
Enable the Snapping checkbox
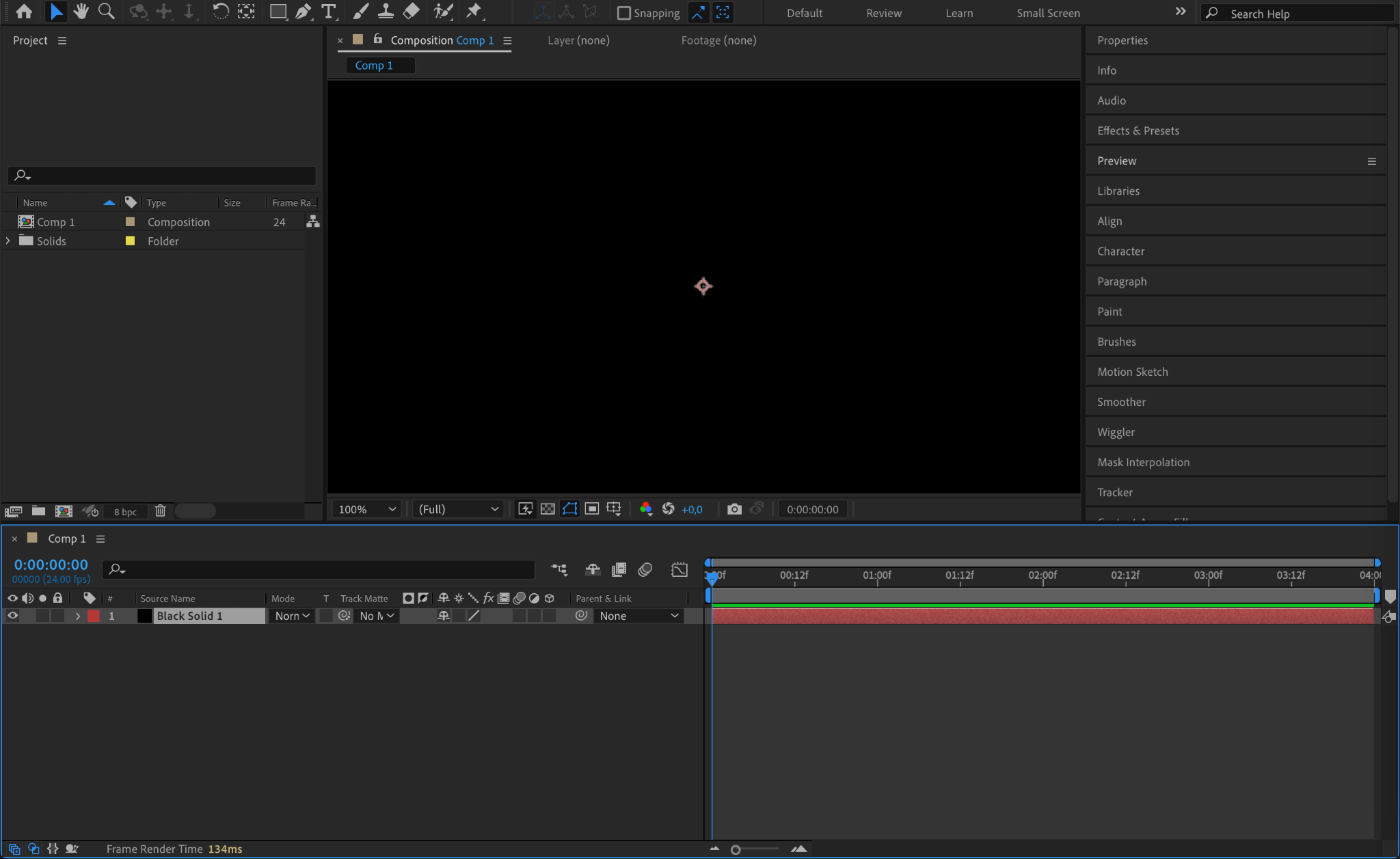click(x=623, y=13)
